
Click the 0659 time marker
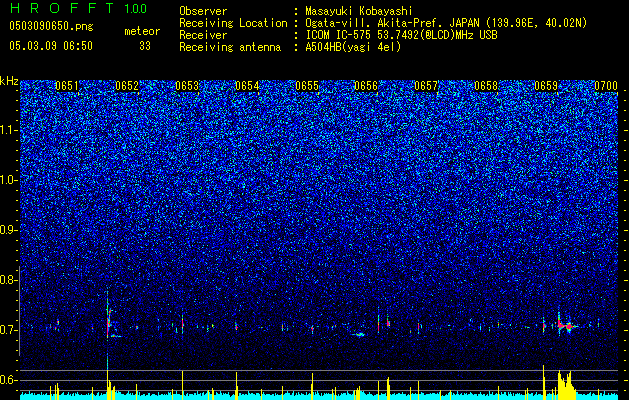[x=546, y=86]
